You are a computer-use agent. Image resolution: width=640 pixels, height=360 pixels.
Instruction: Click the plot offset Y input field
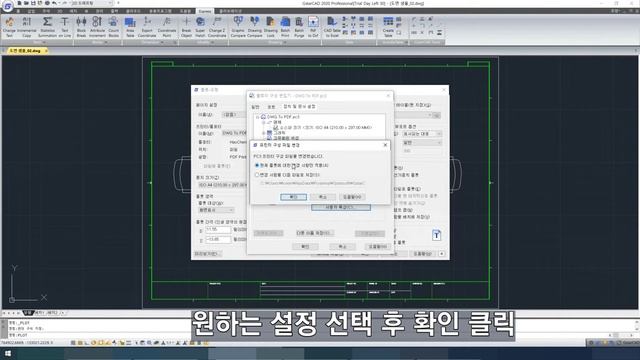coord(218,240)
